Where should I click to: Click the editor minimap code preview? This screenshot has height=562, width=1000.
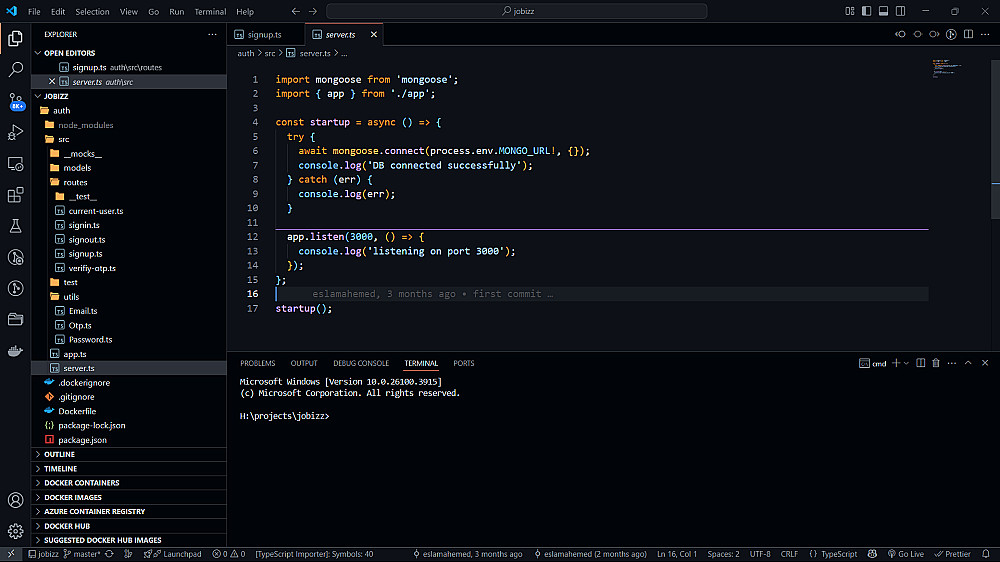click(x=945, y=70)
